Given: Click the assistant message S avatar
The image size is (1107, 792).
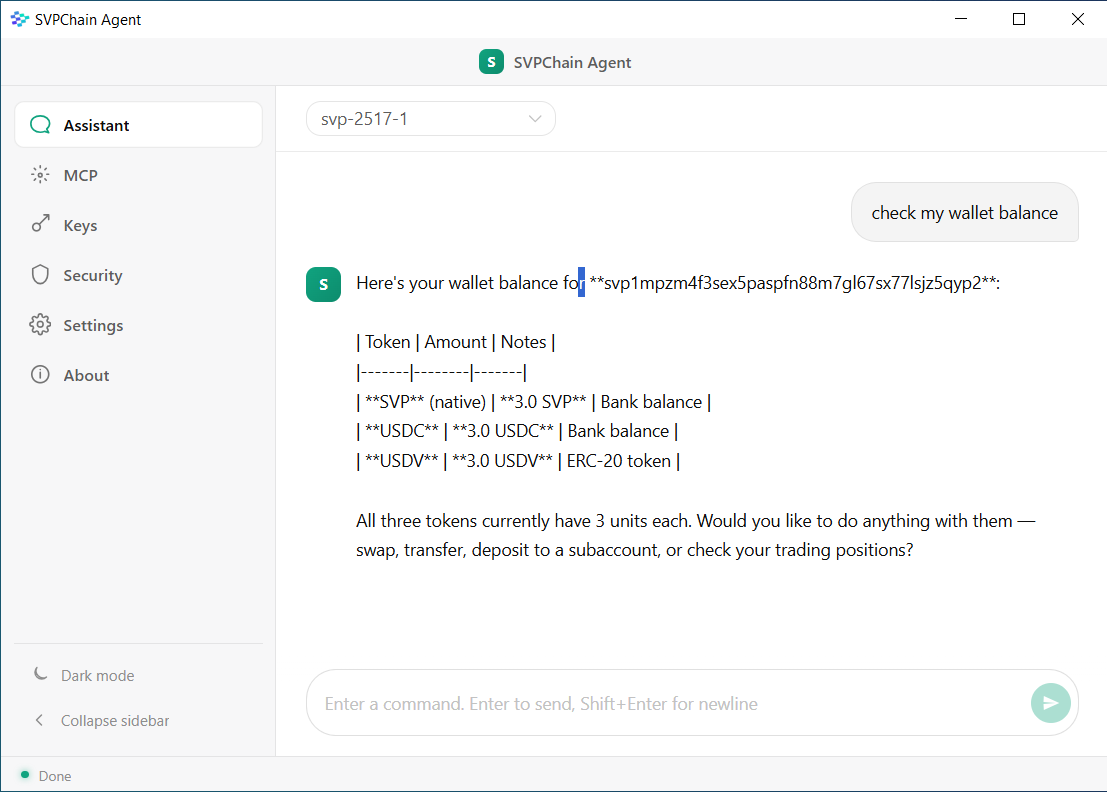Looking at the screenshot, I should tap(323, 284).
